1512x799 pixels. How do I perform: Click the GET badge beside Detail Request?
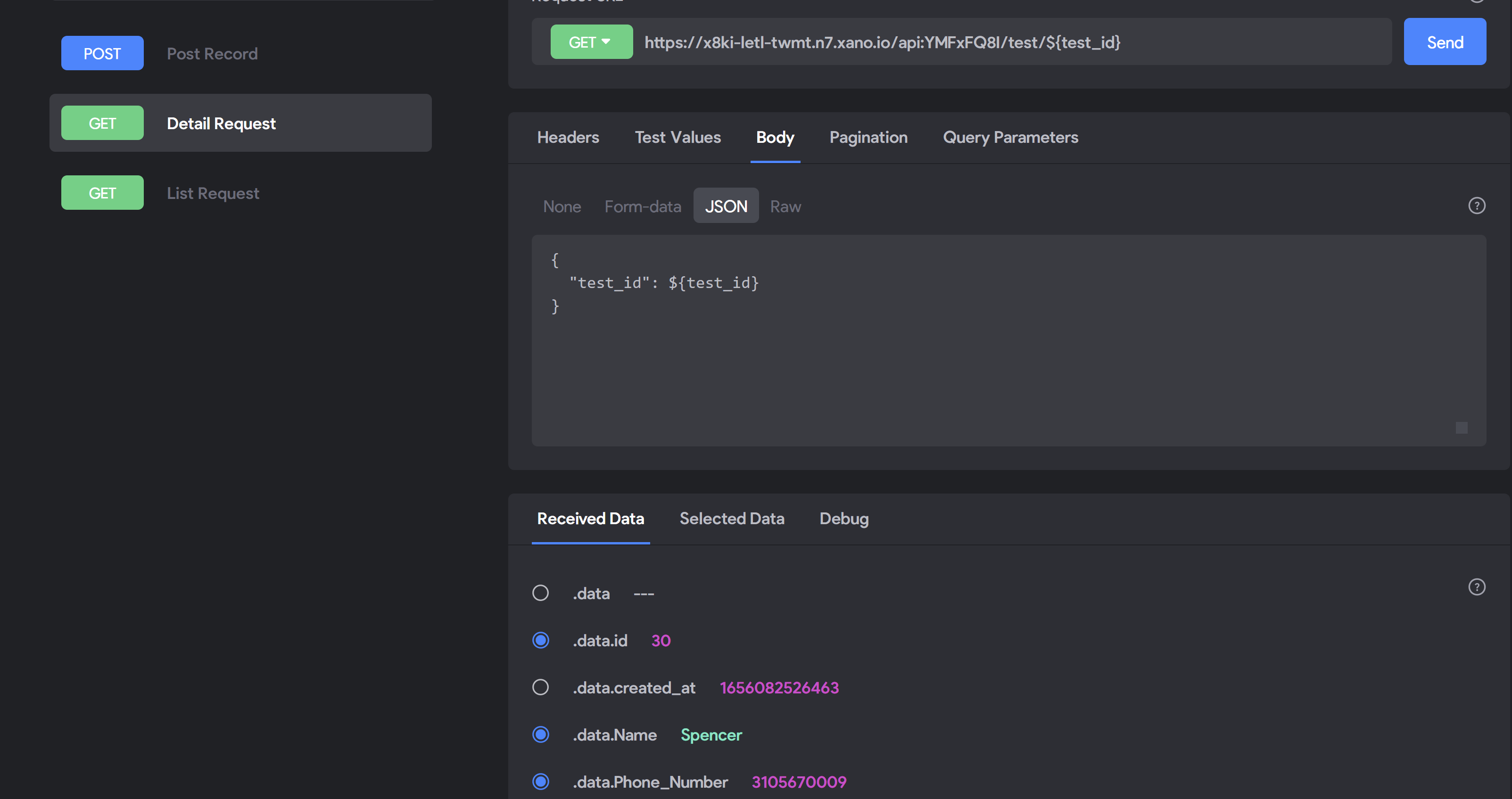pyautogui.click(x=102, y=123)
